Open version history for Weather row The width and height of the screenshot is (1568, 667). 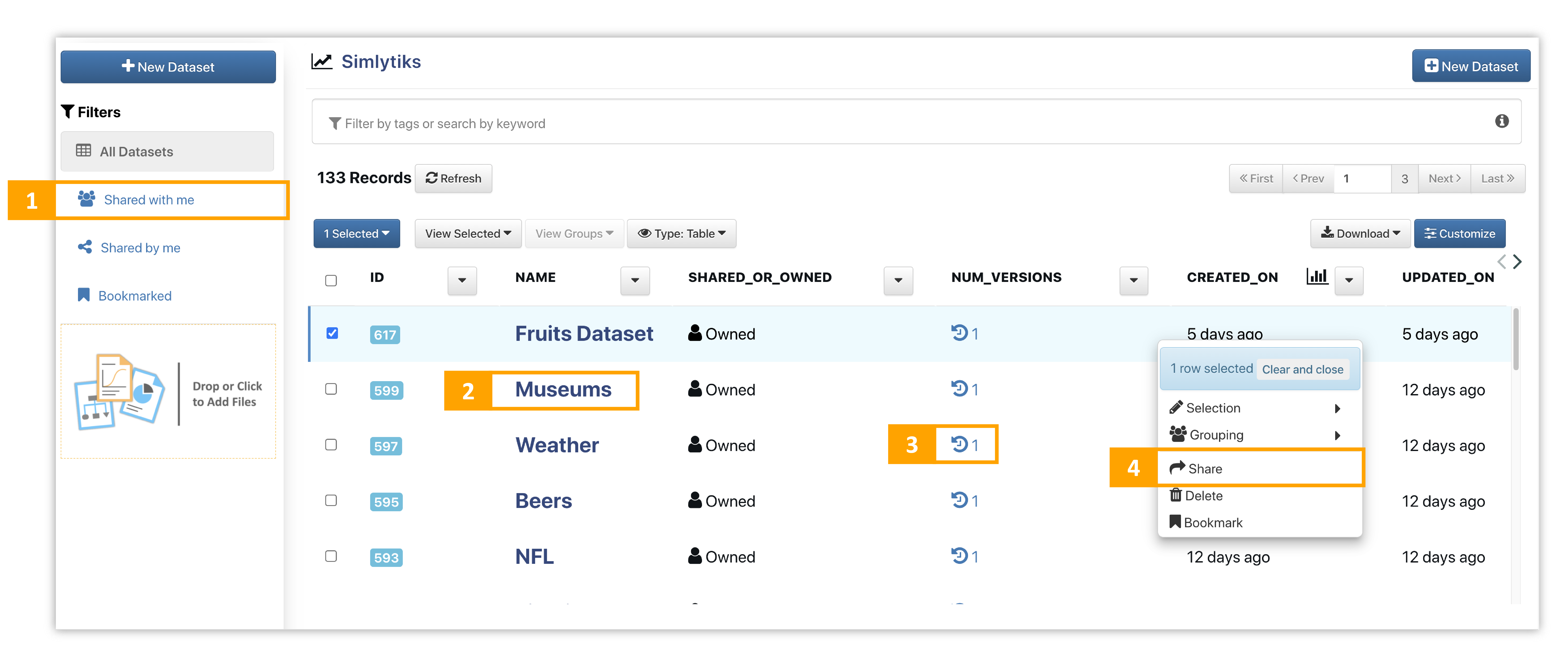pyautogui.click(x=965, y=445)
